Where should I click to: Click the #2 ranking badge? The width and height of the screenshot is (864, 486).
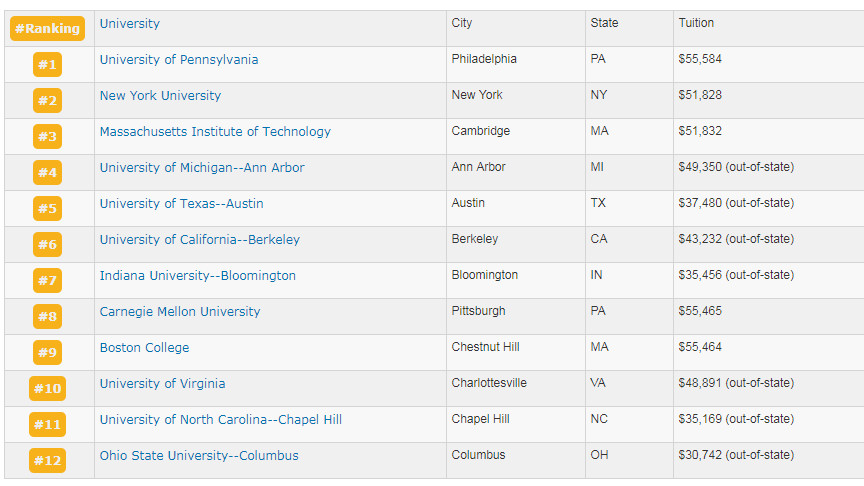(x=47, y=101)
